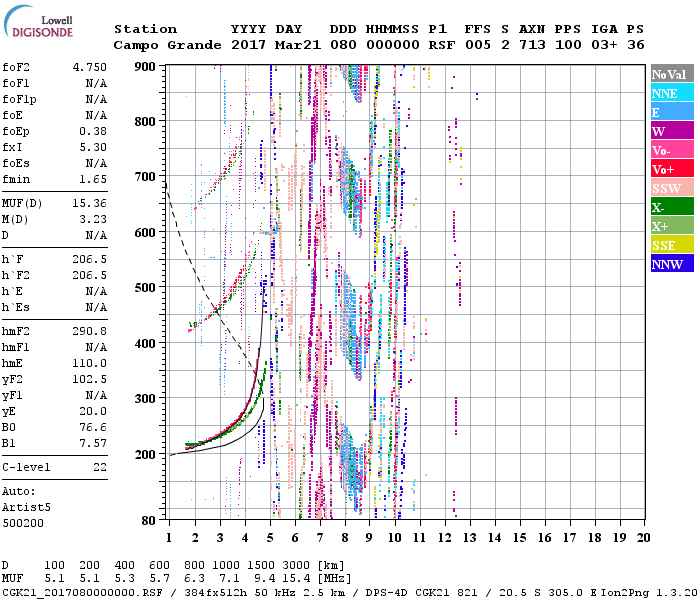
Task: Click the C-level value 22
Action: pyautogui.click(x=100, y=467)
